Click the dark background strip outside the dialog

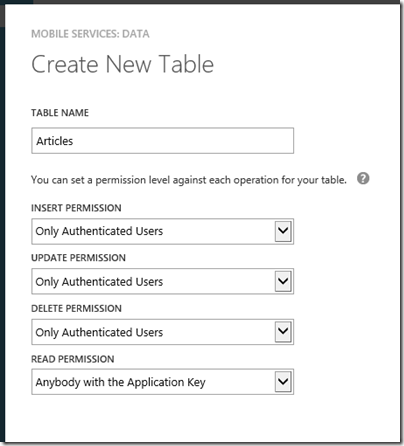coord(2,233)
